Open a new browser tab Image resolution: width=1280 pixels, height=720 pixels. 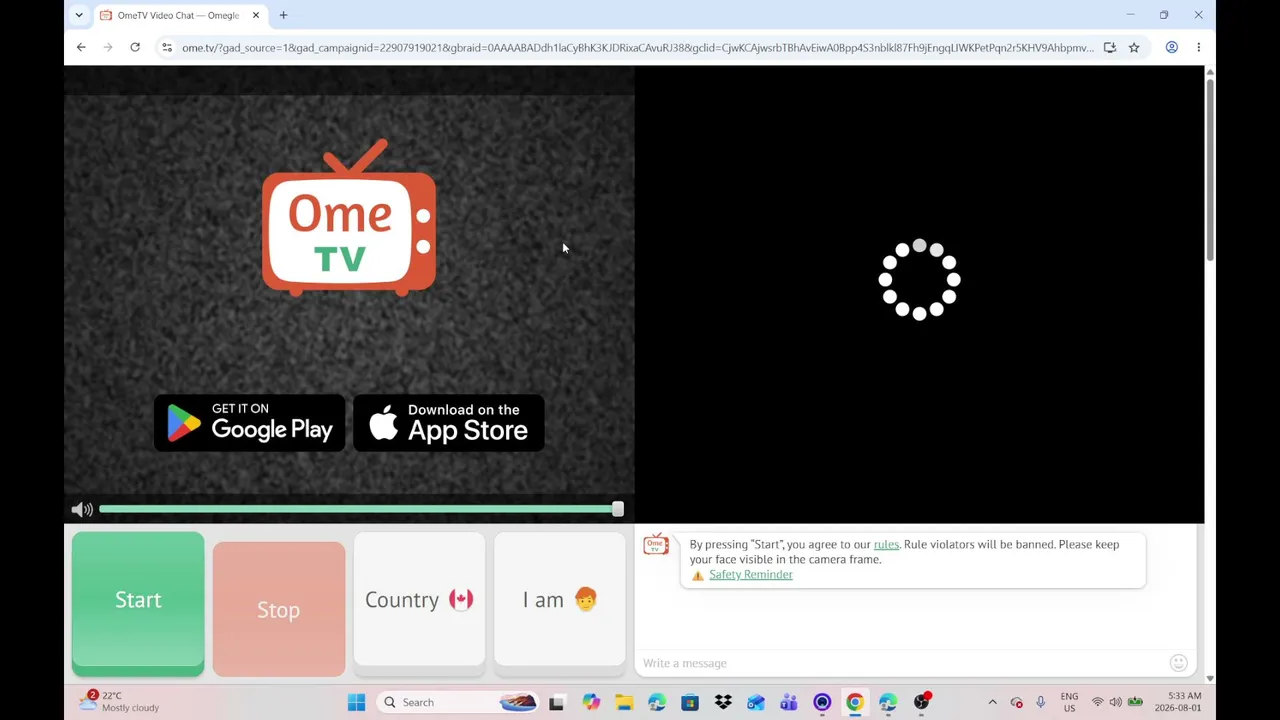click(x=283, y=15)
